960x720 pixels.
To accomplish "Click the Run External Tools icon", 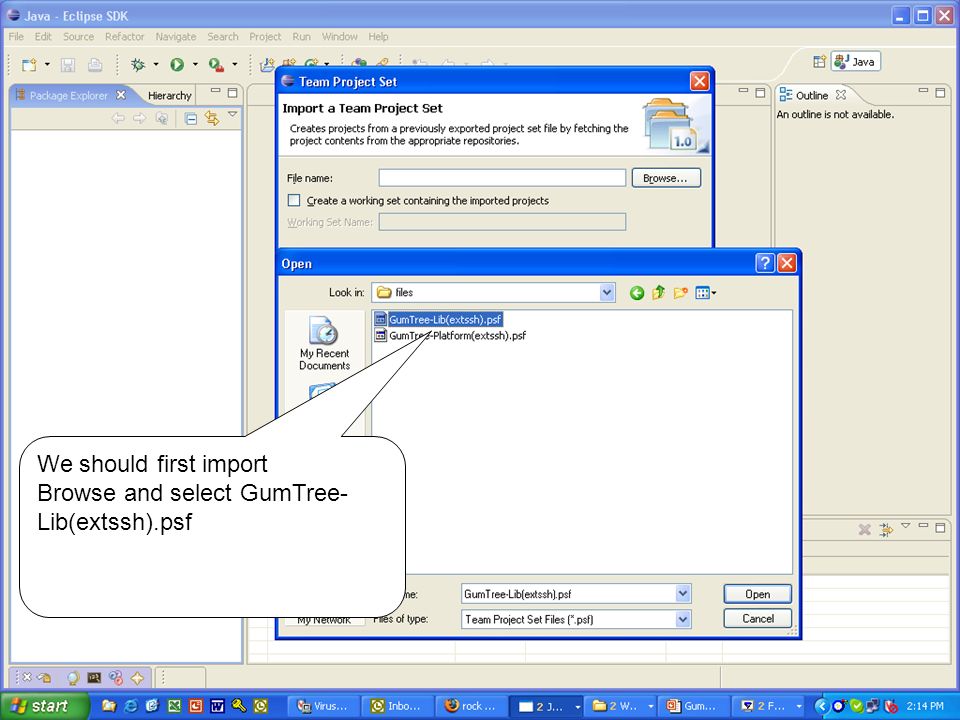I will tap(216, 64).
